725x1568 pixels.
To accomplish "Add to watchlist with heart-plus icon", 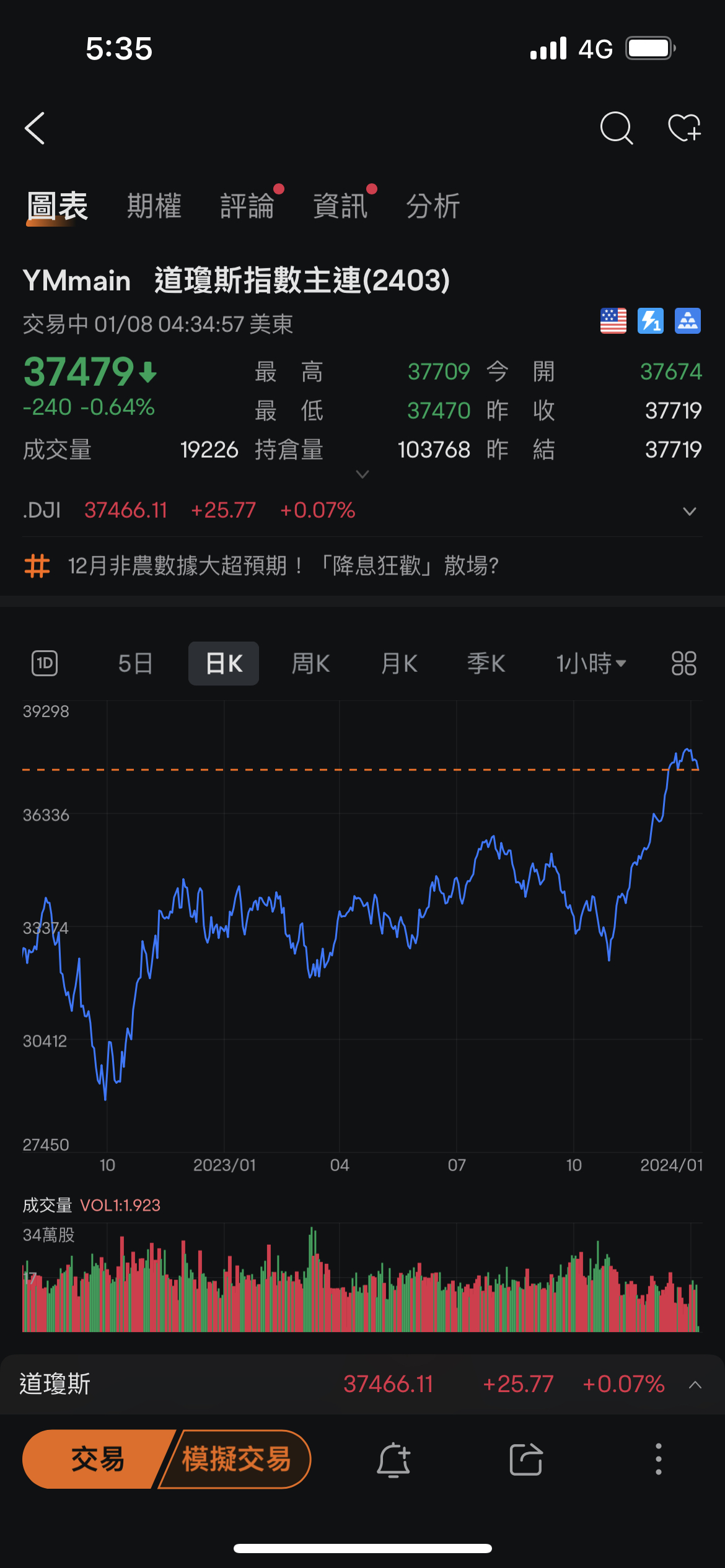I will (x=684, y=128).
